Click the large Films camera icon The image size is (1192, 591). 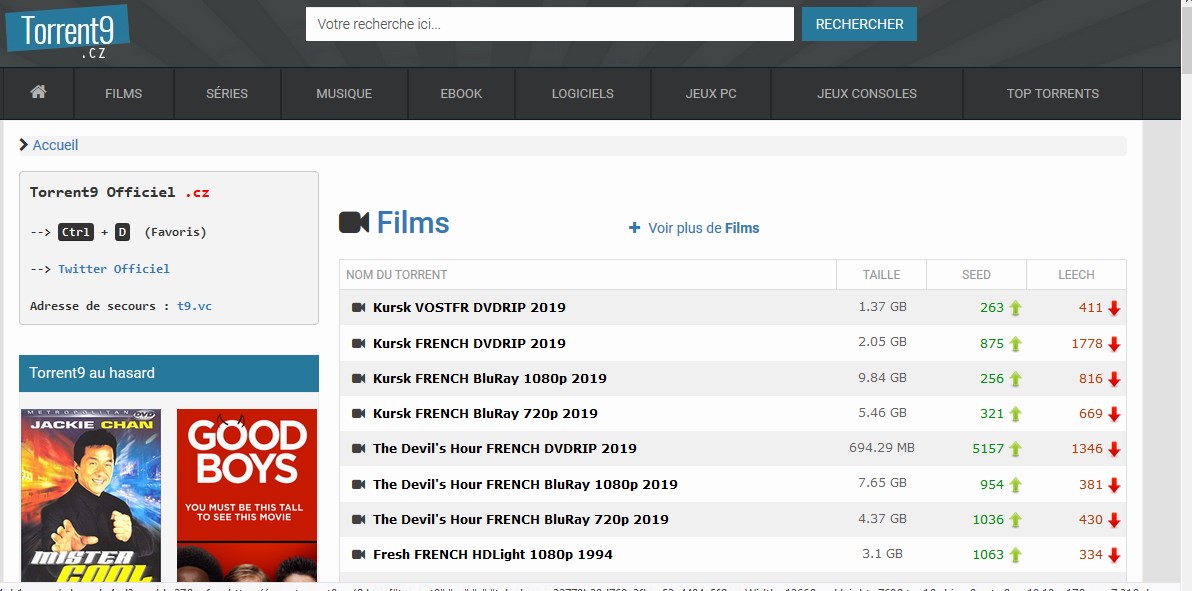click(x=353, y=223)
